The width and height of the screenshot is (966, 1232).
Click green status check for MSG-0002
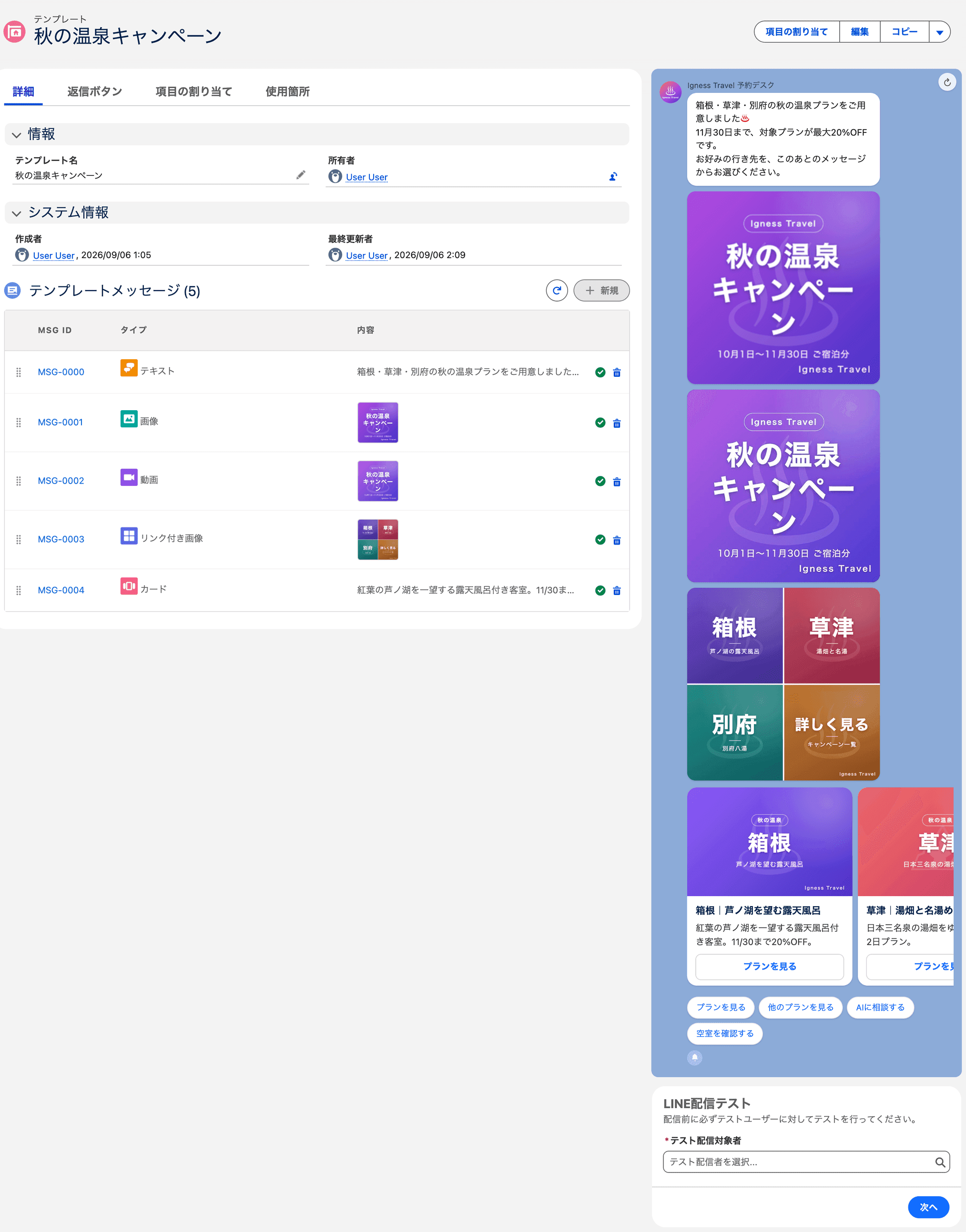pos(600,481)
